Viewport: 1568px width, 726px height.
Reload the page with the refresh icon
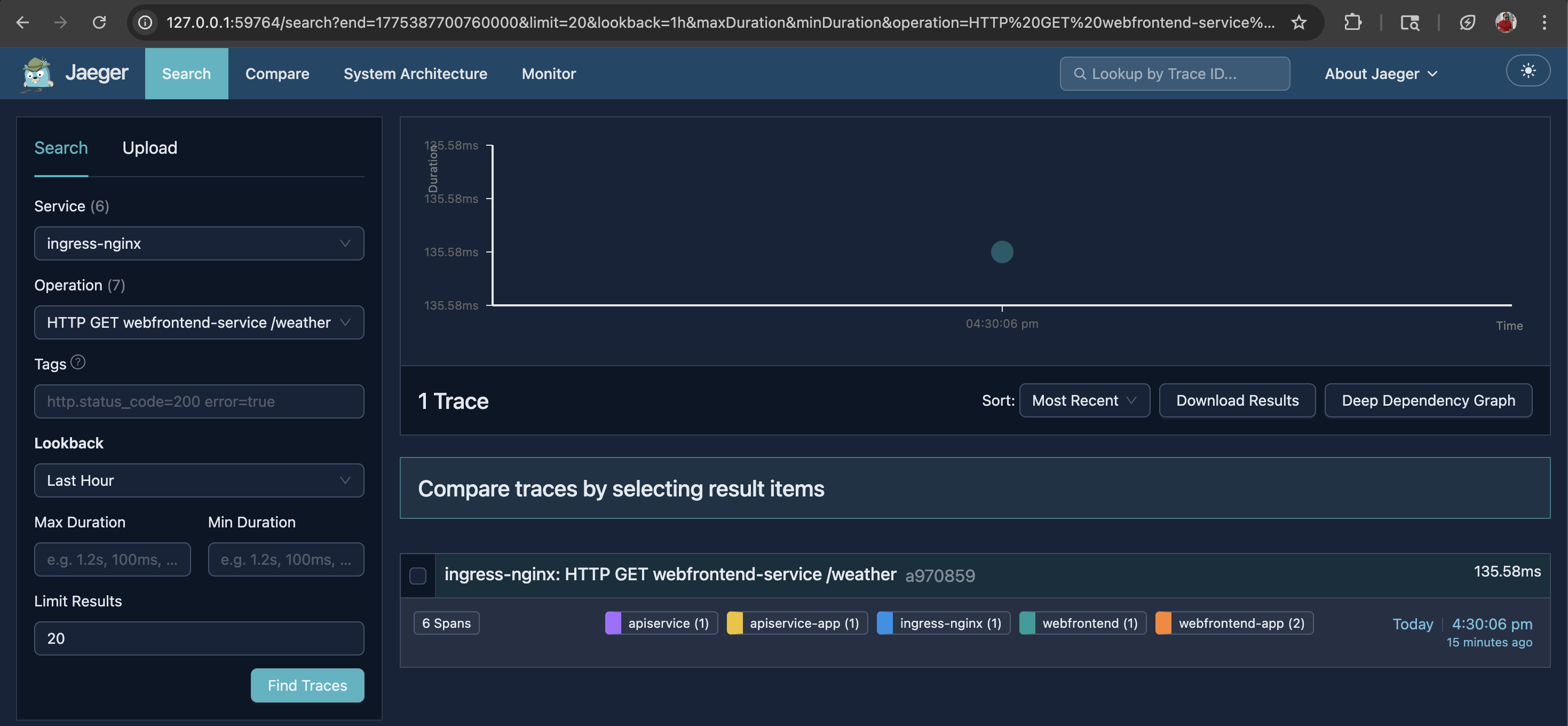coord(99,22)
